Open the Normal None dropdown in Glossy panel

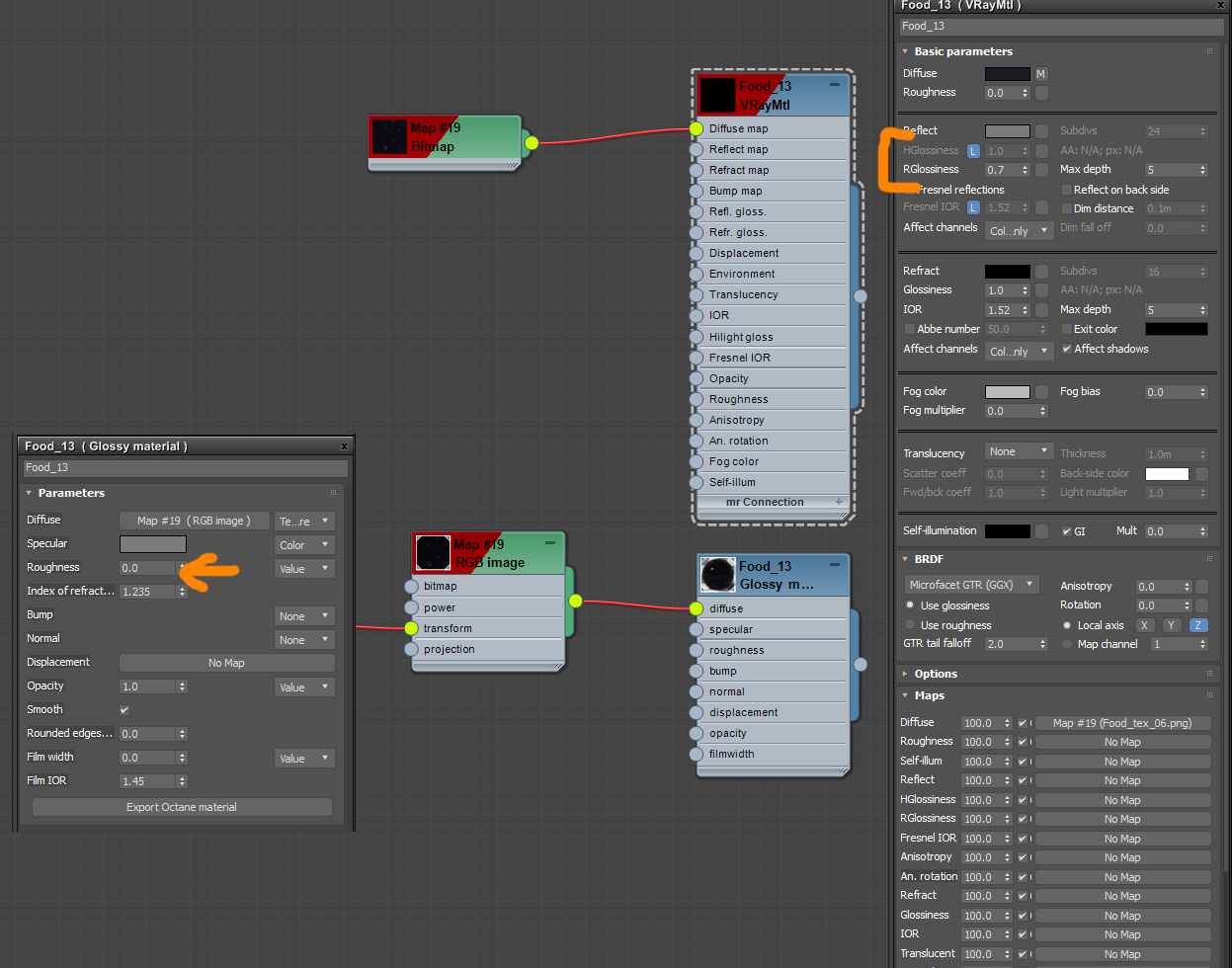coord(304,640)
